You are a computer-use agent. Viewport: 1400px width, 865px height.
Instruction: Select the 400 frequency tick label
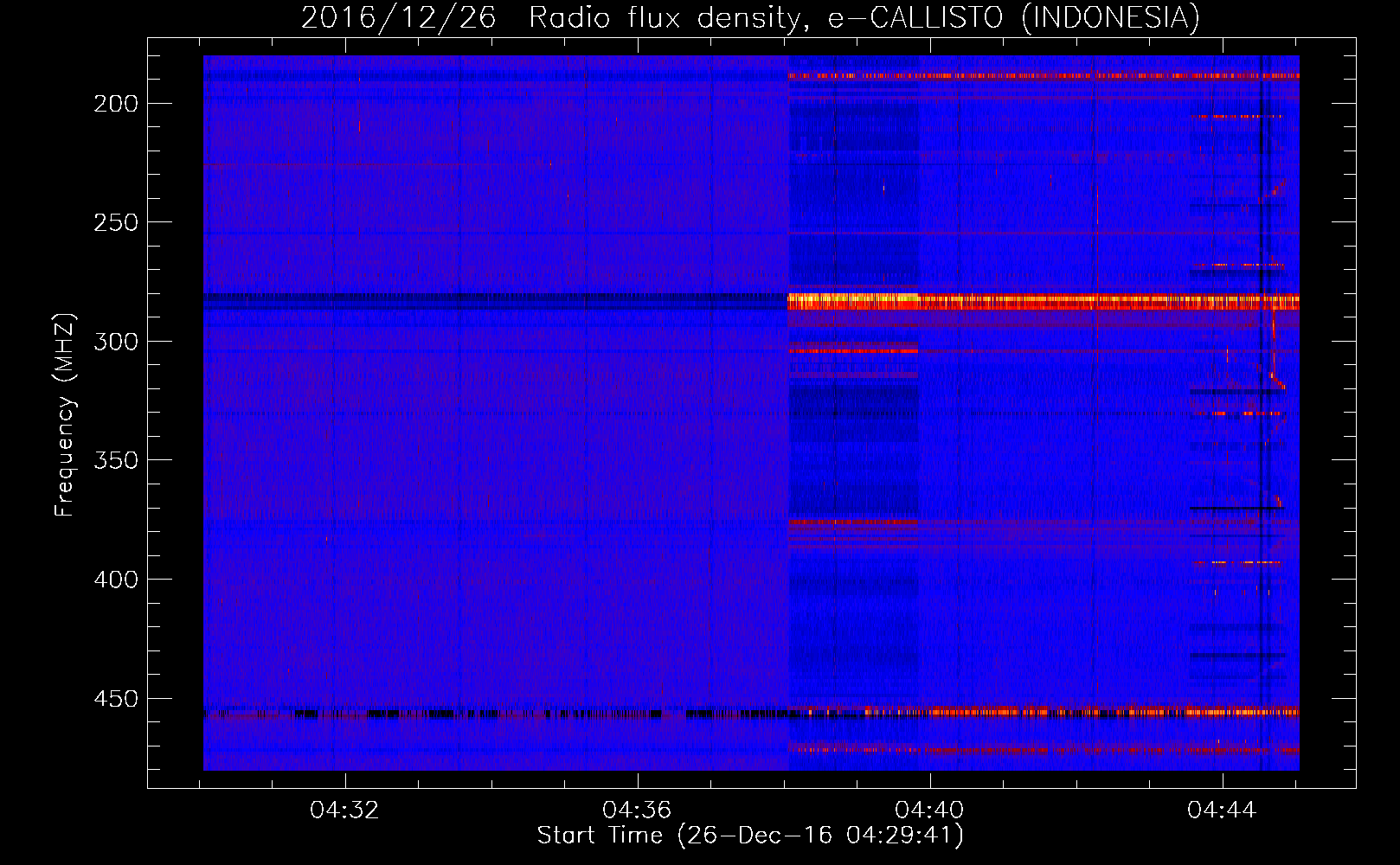(115, 580)
